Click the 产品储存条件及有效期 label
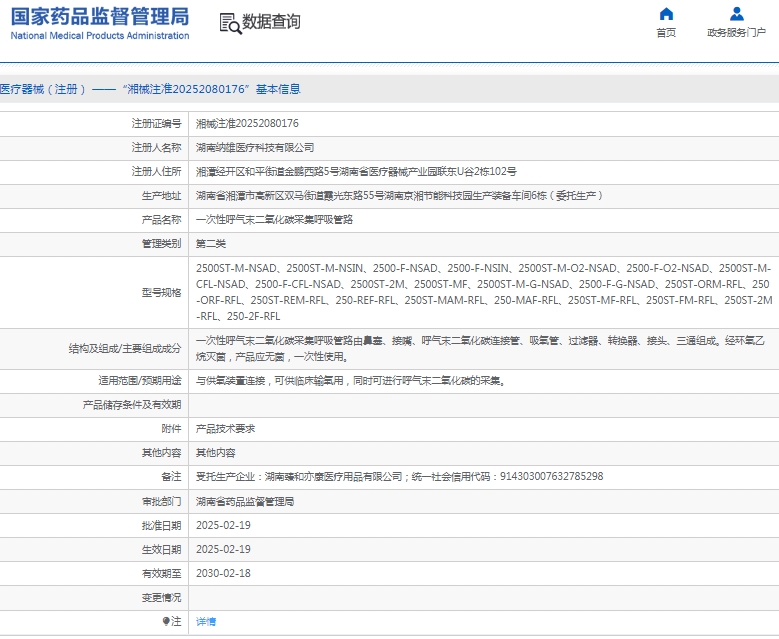Viewport: 779px width, 639px height. tap(132, 404)
